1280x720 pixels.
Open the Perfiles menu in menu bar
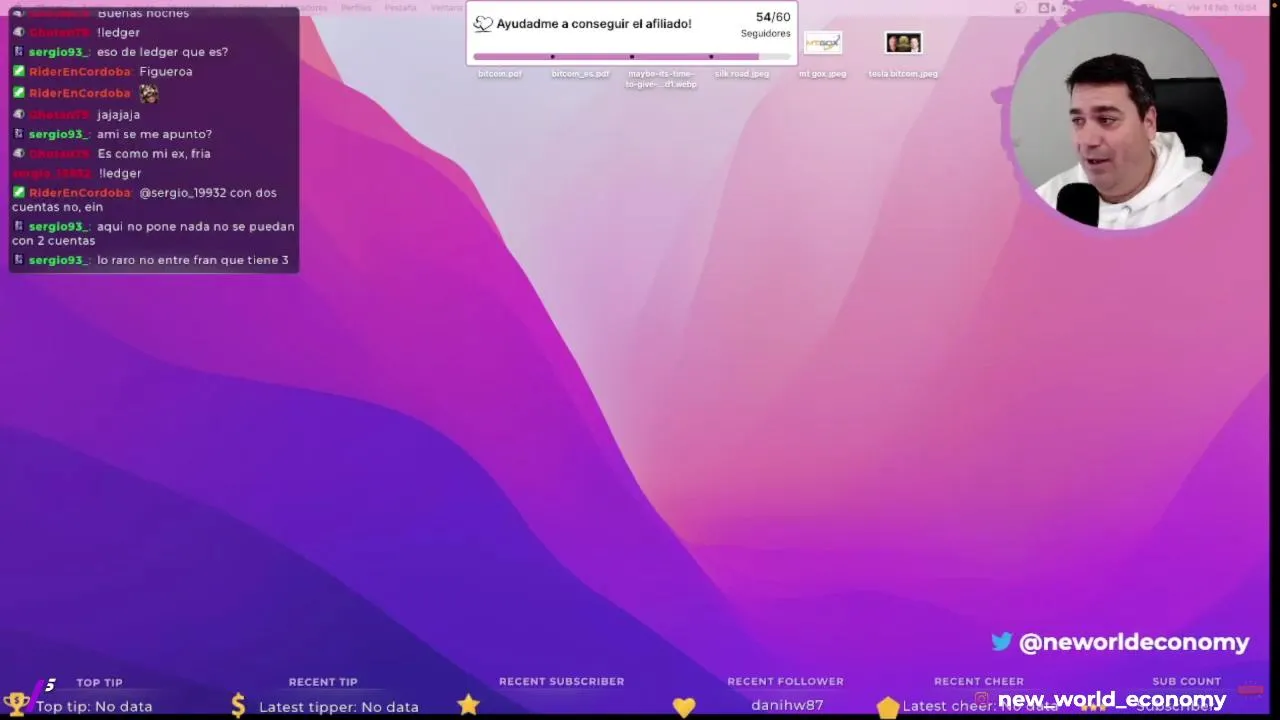(356, 7)
